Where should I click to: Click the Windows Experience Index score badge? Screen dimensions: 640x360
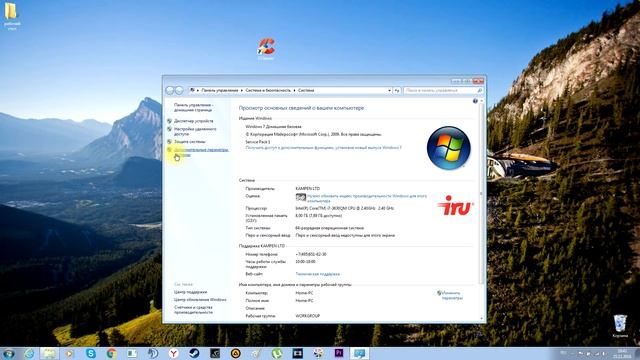(301, 198)
